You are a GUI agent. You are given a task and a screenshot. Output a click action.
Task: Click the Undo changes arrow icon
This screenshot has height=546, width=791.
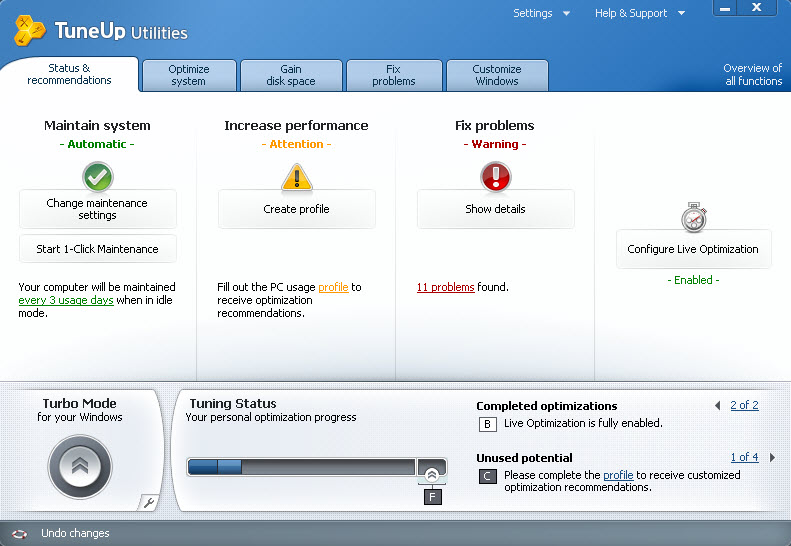[x=20, y=533]
